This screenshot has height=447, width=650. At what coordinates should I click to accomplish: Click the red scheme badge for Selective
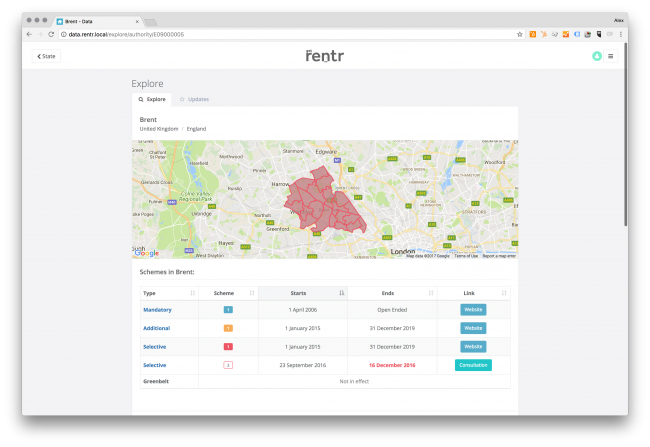point(228,347)
